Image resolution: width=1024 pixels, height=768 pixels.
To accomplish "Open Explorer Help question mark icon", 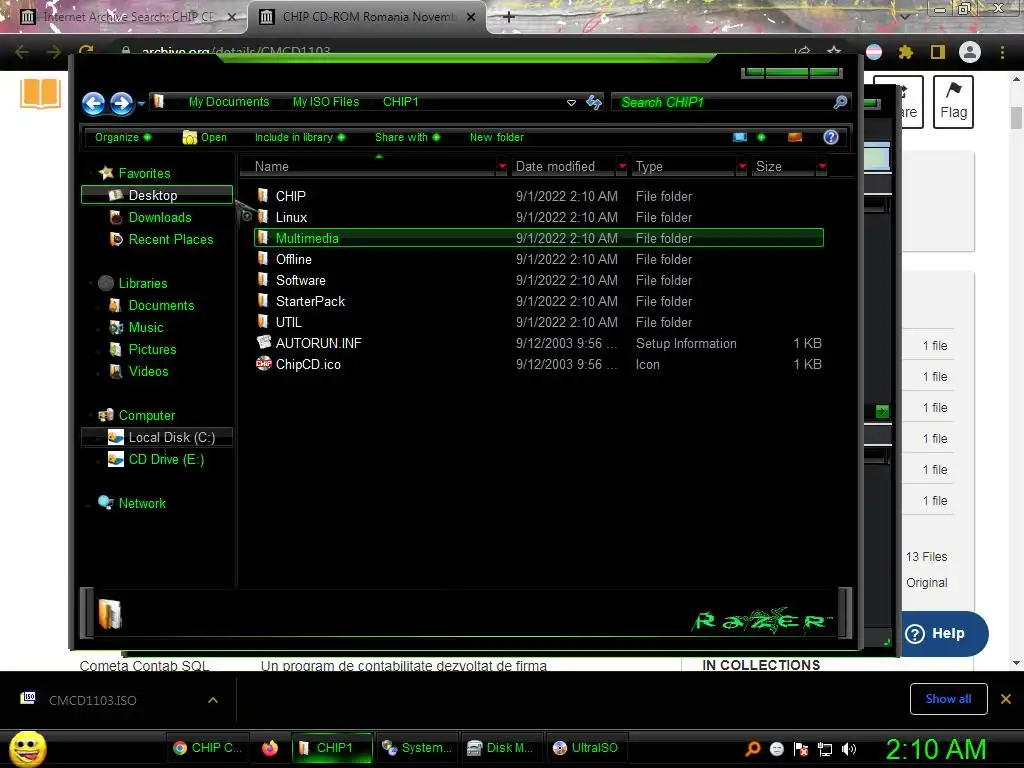I will coord(831,137).
